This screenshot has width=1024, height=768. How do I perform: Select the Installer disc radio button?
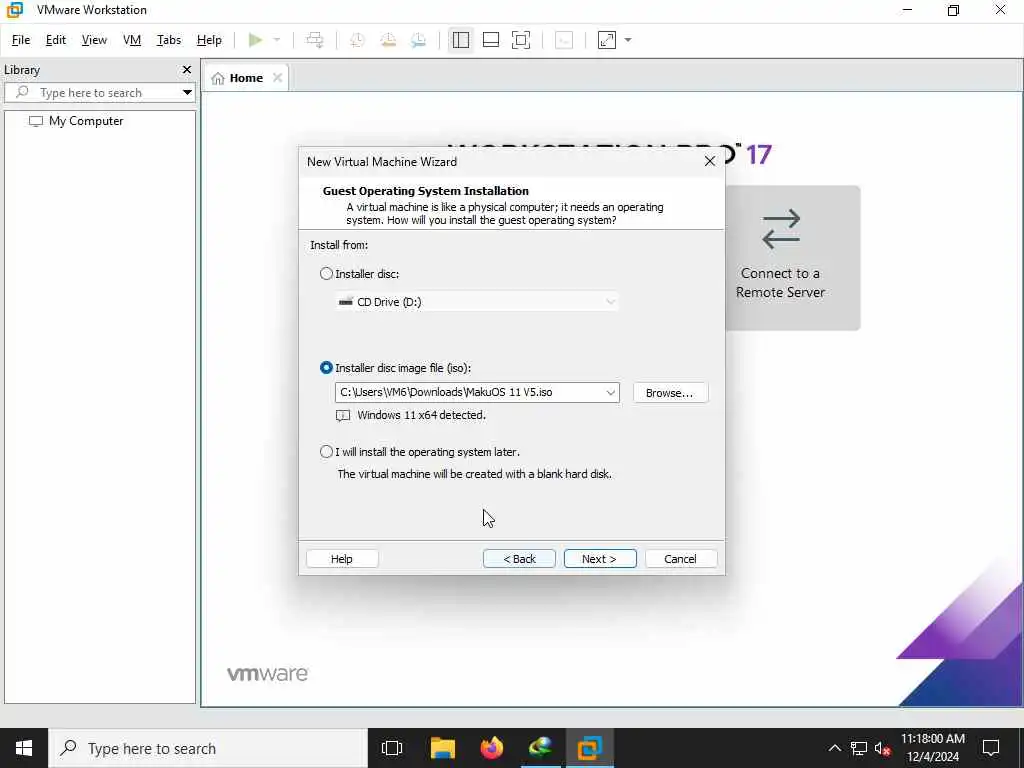[x=327, y=274]
